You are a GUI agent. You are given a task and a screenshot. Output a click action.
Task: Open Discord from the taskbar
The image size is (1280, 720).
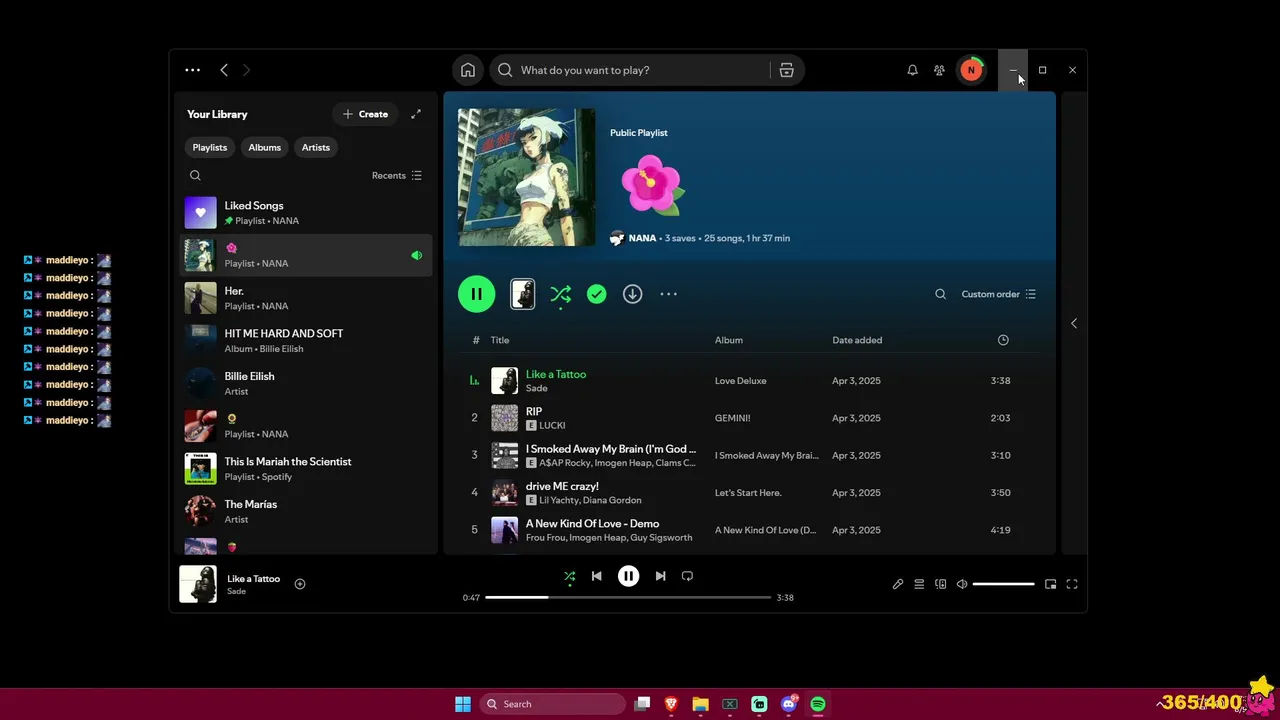(789, 704)
